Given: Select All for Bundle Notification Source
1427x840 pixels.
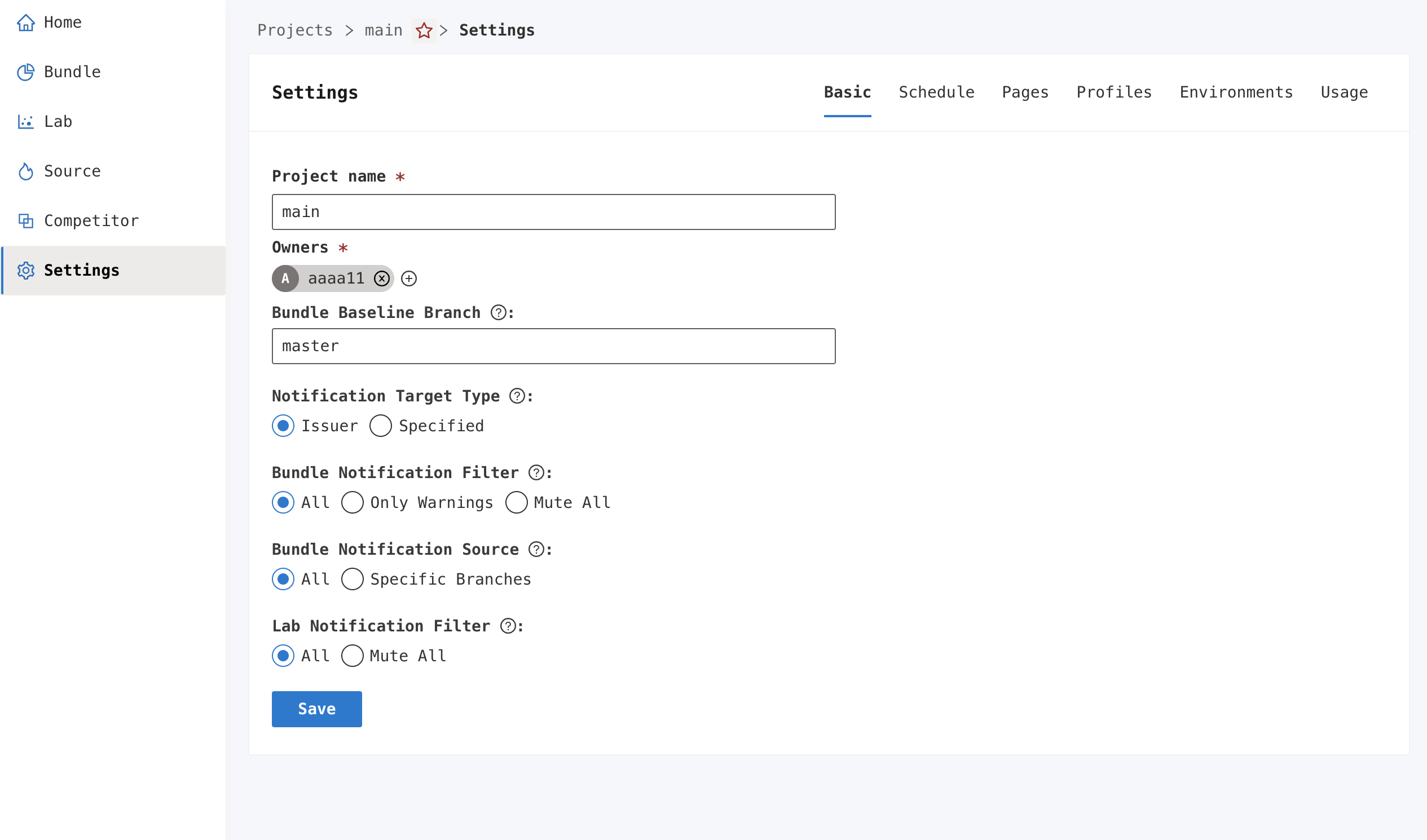Looking at the screenshot, I should 283,579.
